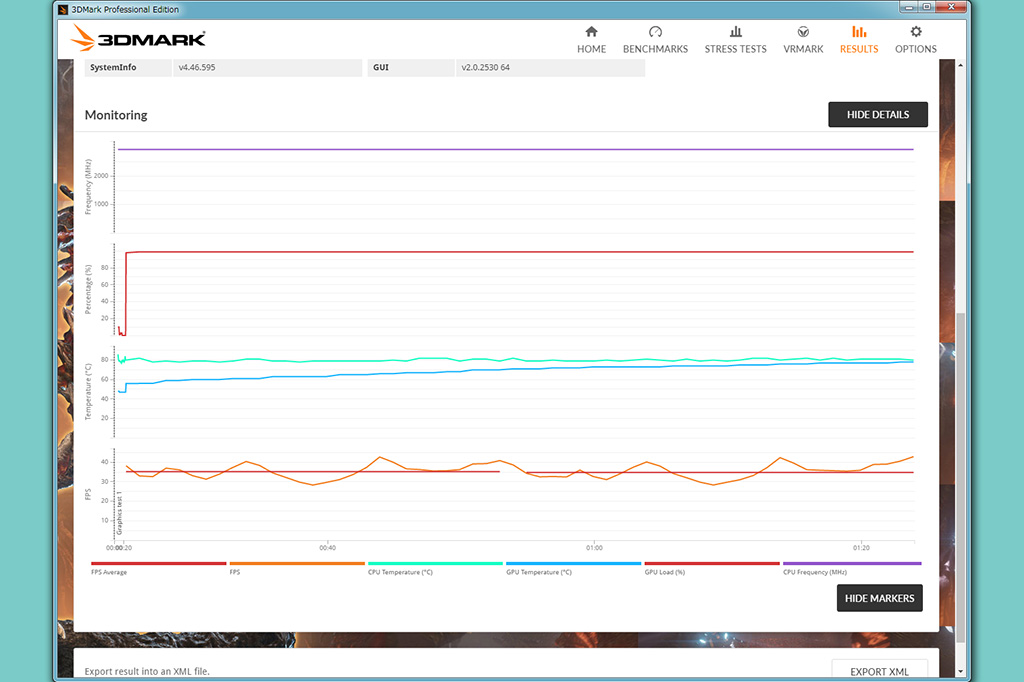
Task: Toggle CPU Frequency legend purple swatch
Action: pyautogui.click(x=852, y=563)
